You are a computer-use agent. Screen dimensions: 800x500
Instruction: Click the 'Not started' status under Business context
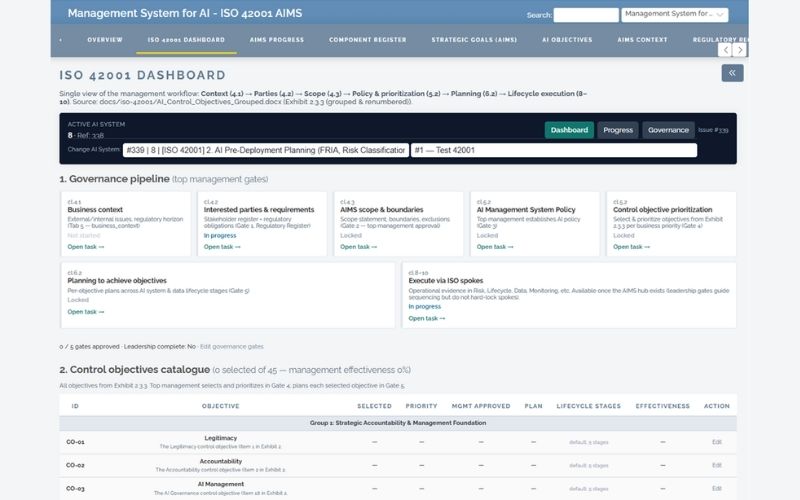(84, 236)
